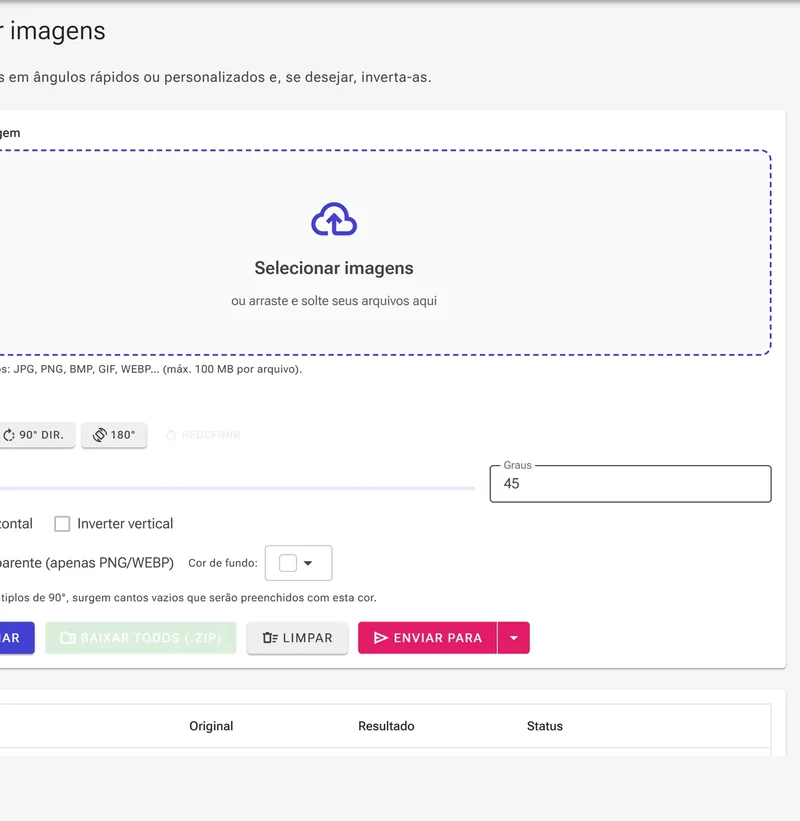
Task: Click the trash icon on LIMPAR
Action: pos(270,638)
